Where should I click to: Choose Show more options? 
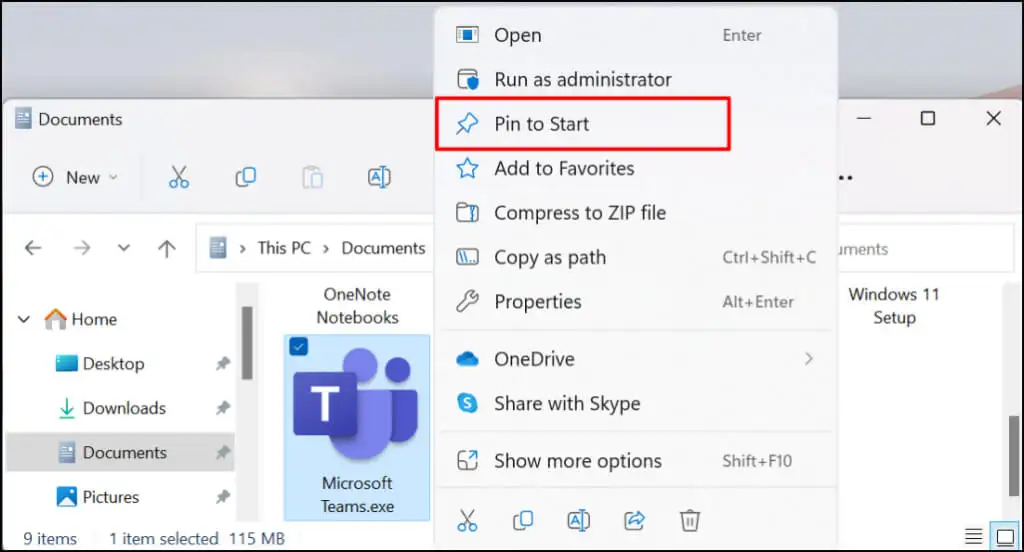[635, 461]
